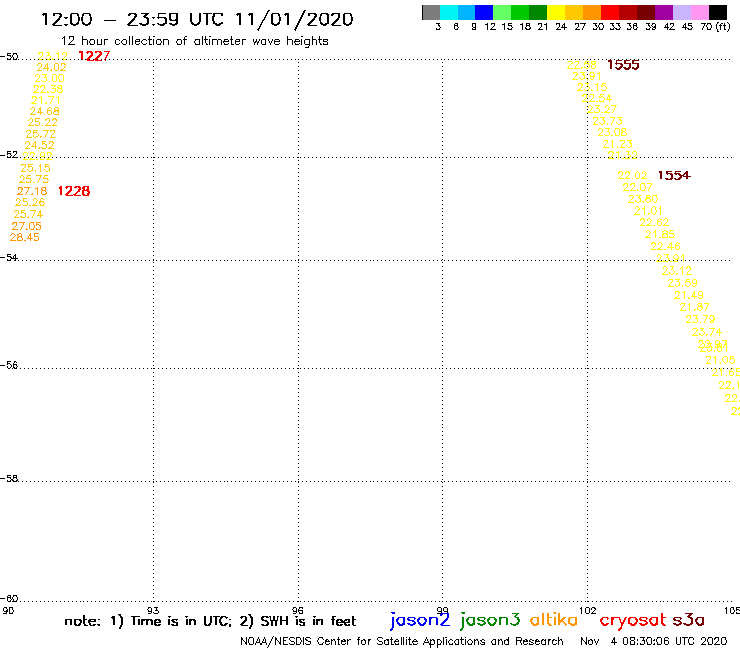
Task: Click wave height value 24.52
Action: [40, 145]
